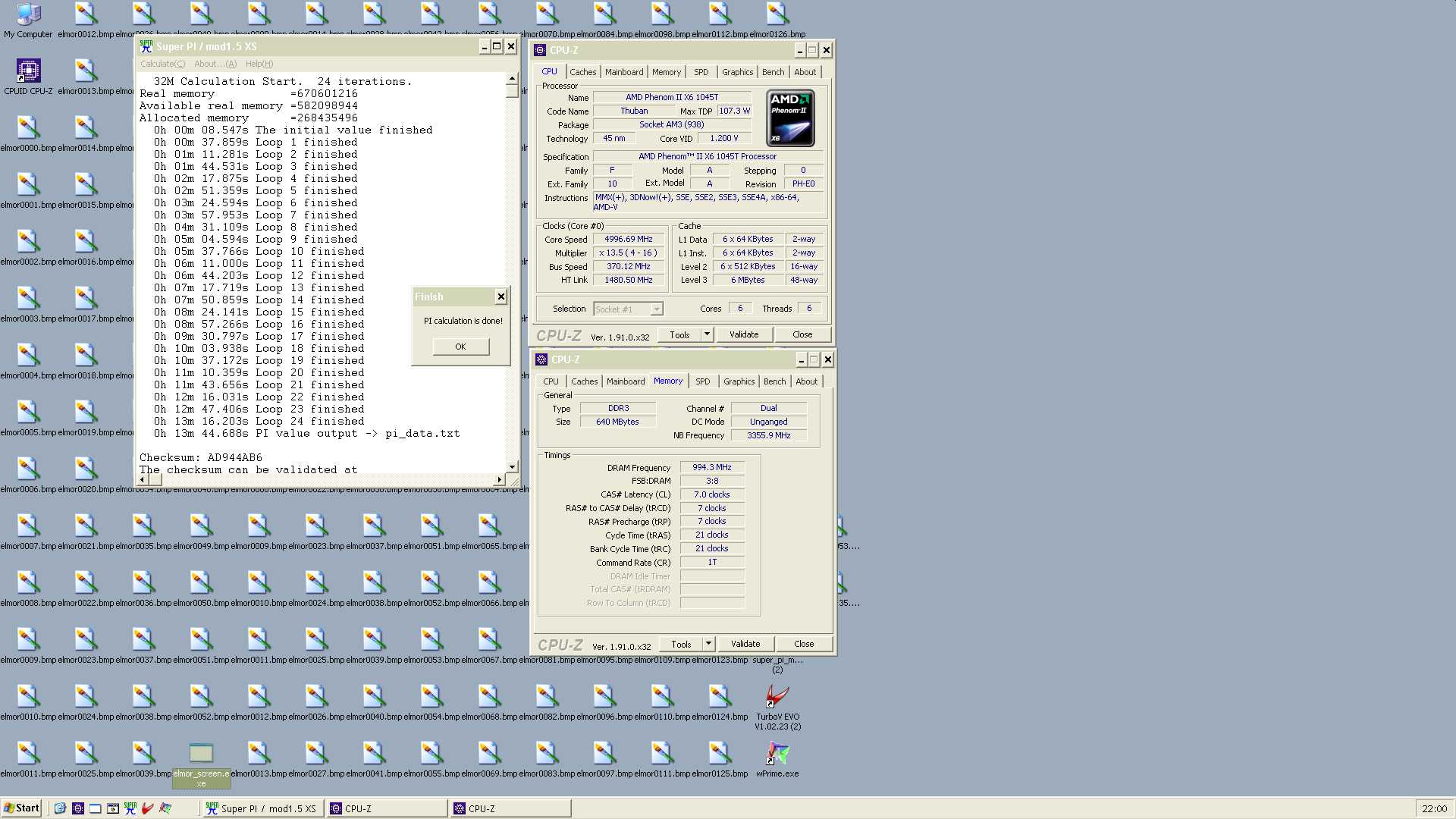Click Validate button in upper CPU-Z
1456x819 pixels.
[x=743, y=334]
